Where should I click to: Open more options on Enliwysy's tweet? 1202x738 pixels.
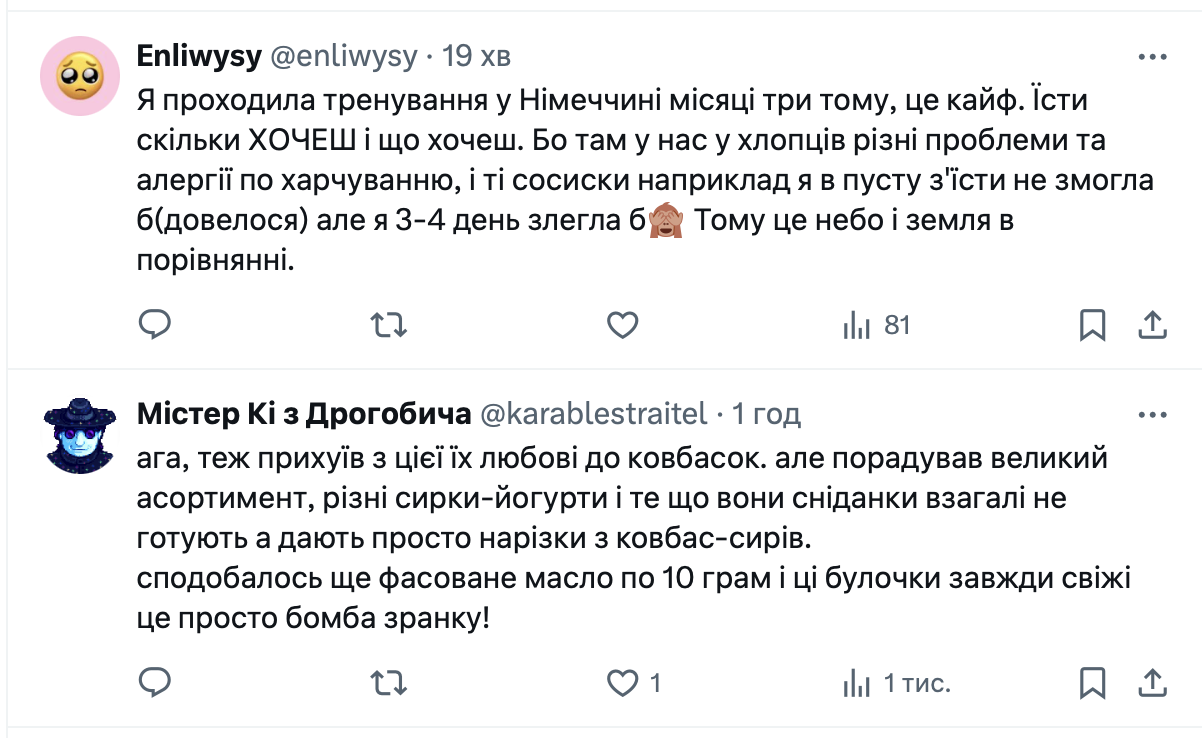[x=1151, y=56]
